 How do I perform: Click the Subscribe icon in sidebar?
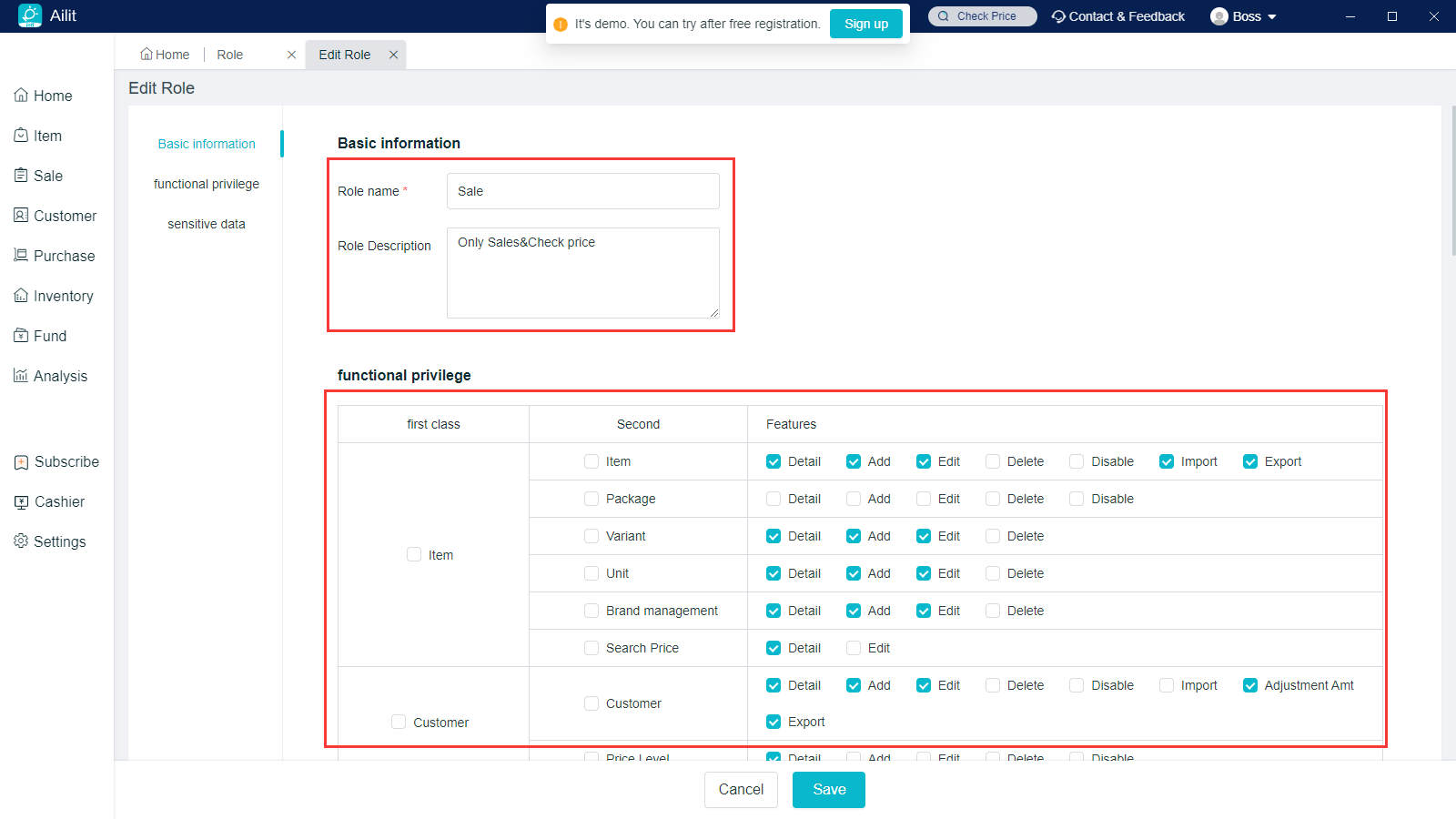(x=21, y=461)
